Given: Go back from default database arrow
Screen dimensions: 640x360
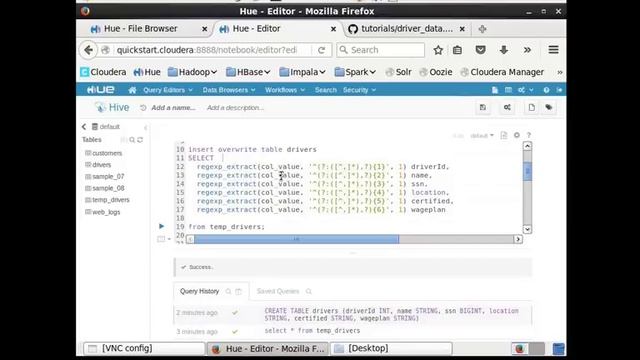Looking at the screenshot, I should tap(84, 127).
